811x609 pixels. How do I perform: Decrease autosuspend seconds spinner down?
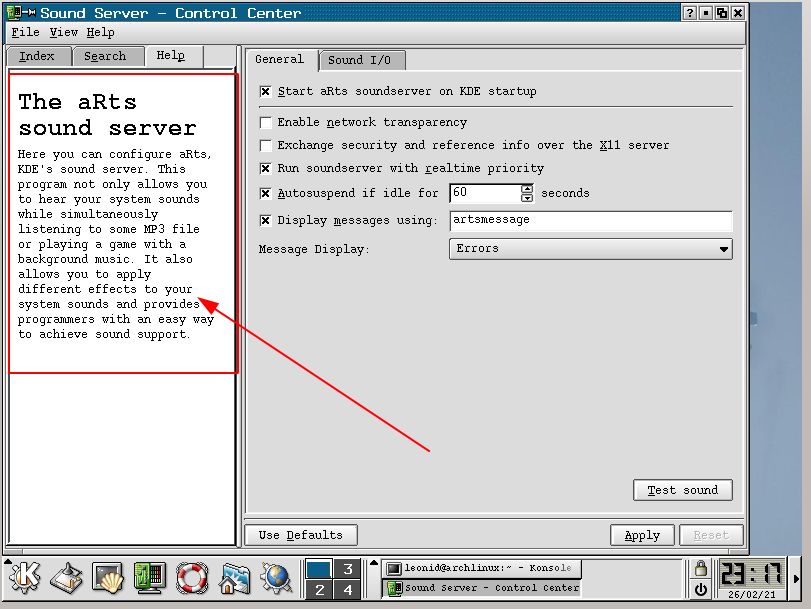coord(527,198)
